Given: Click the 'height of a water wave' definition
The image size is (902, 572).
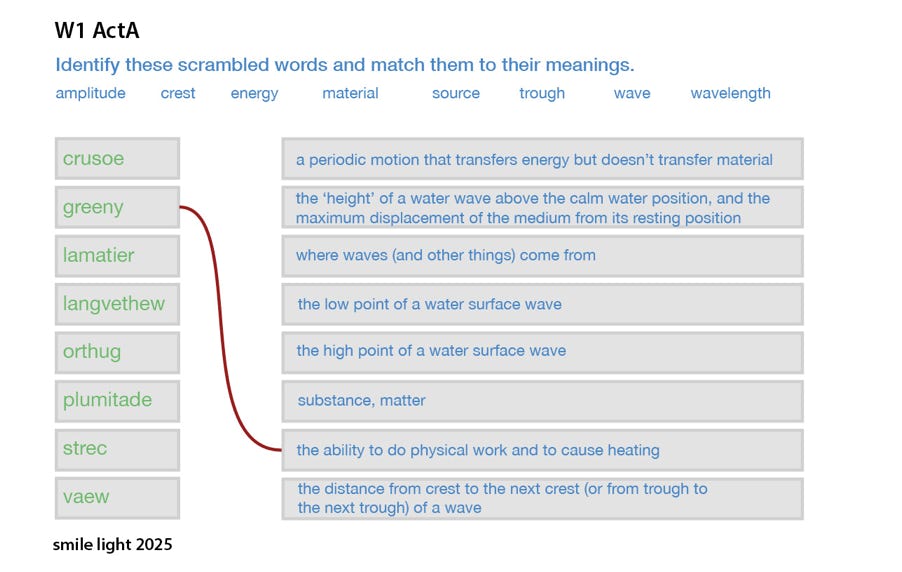Looking at the screenshot, I should coord(542,207).
